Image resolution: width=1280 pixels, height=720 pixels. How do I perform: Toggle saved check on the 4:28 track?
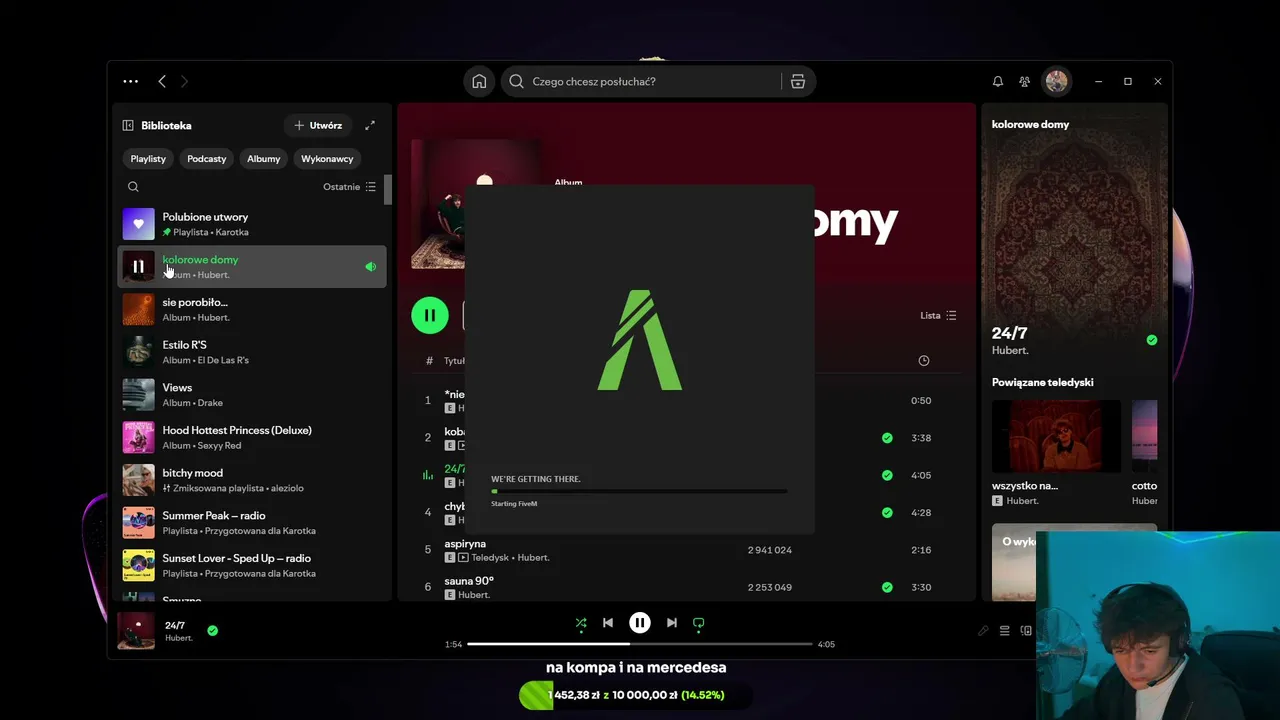point(887,512)
